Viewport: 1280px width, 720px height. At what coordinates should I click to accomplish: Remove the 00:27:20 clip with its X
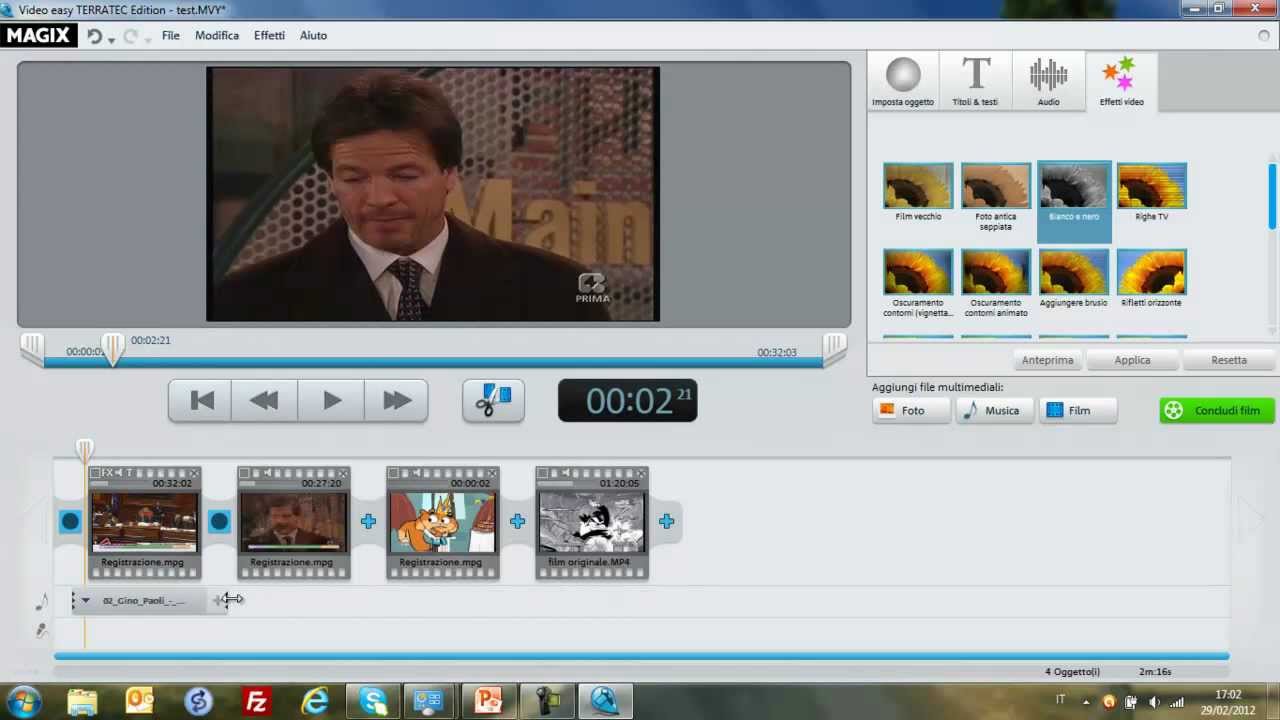pyautogui.click(x=343, y=473)
